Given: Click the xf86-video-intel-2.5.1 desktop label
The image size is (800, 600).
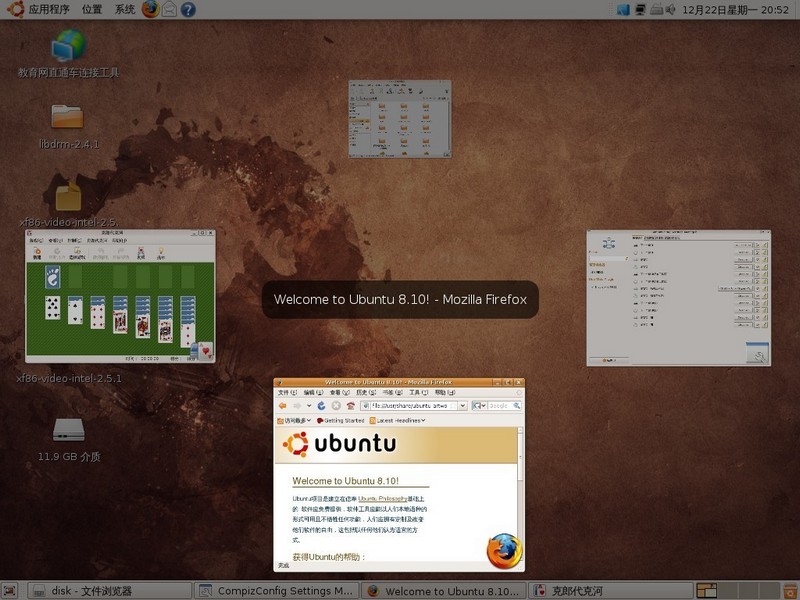Looking at the screenshot, I should click(x=69, y=379).
